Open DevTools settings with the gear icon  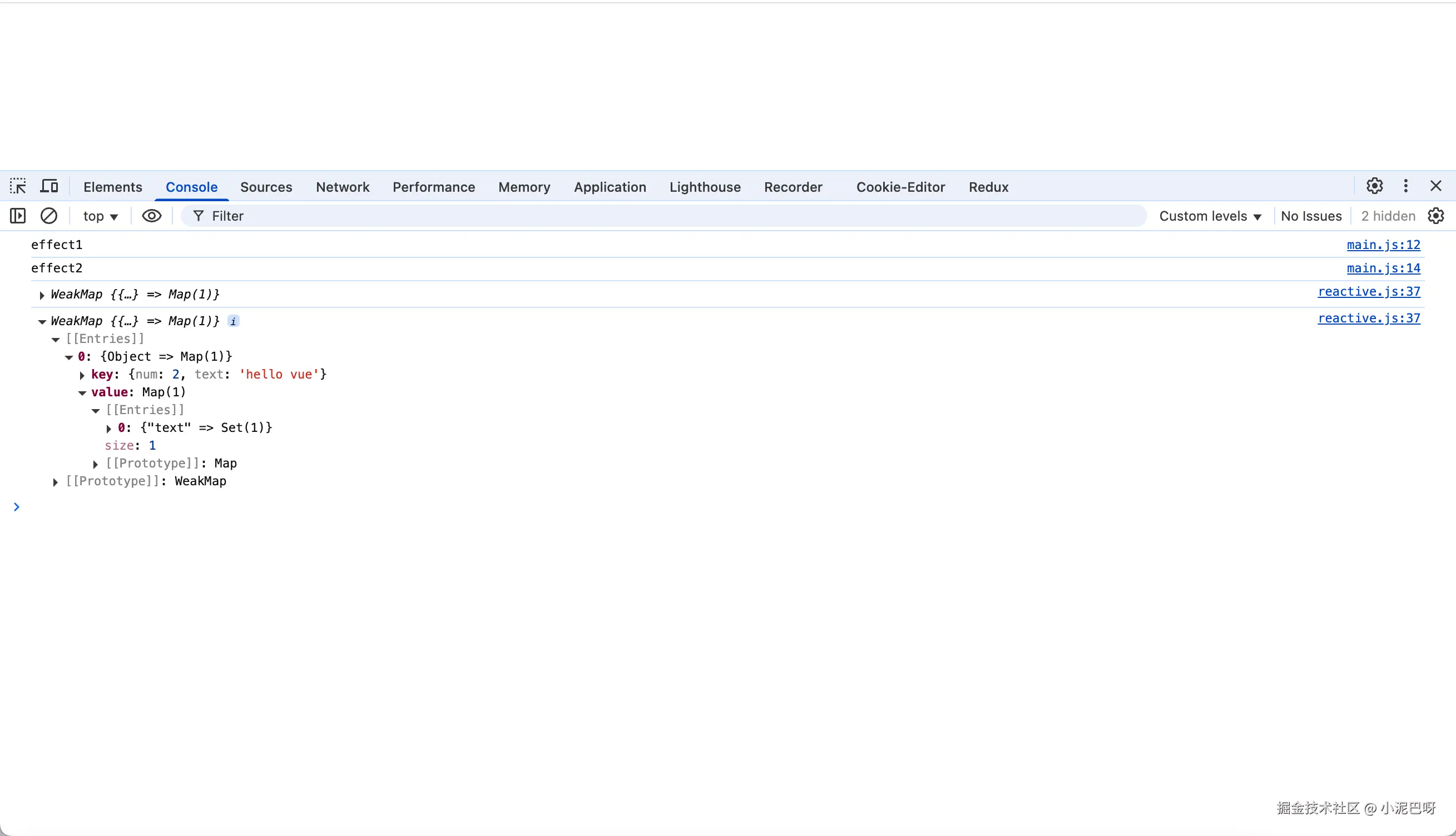click(1374, 186)
